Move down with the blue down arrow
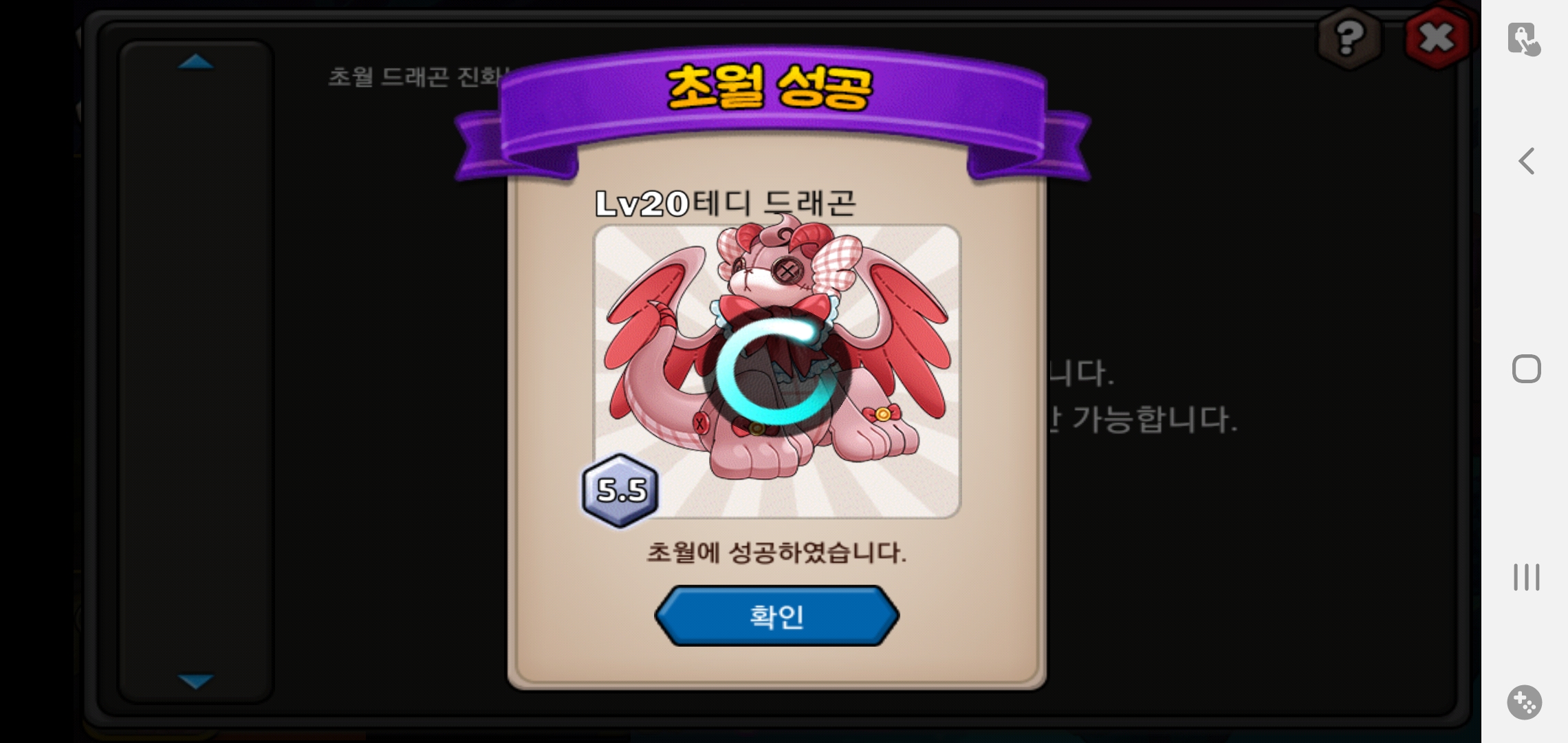Viewport: 1568px width, 743px height. pyautogui.click(x=196, y=681)
